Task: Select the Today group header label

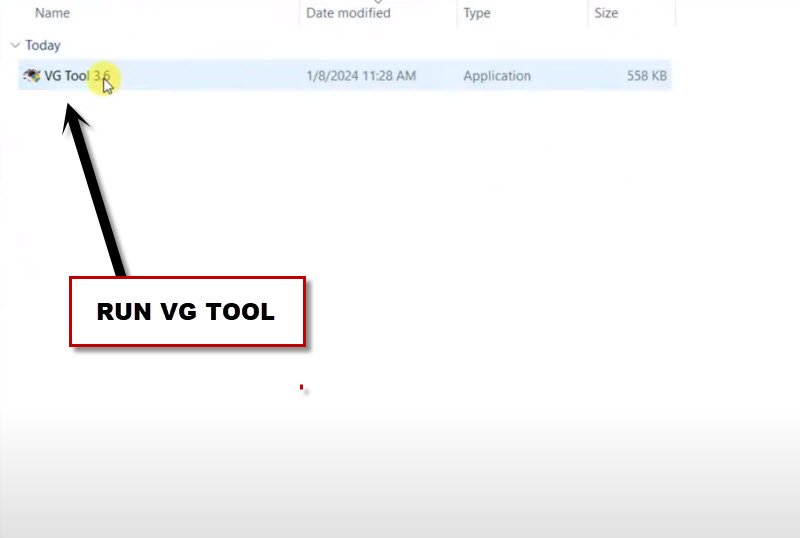Action: coord(43,45)
